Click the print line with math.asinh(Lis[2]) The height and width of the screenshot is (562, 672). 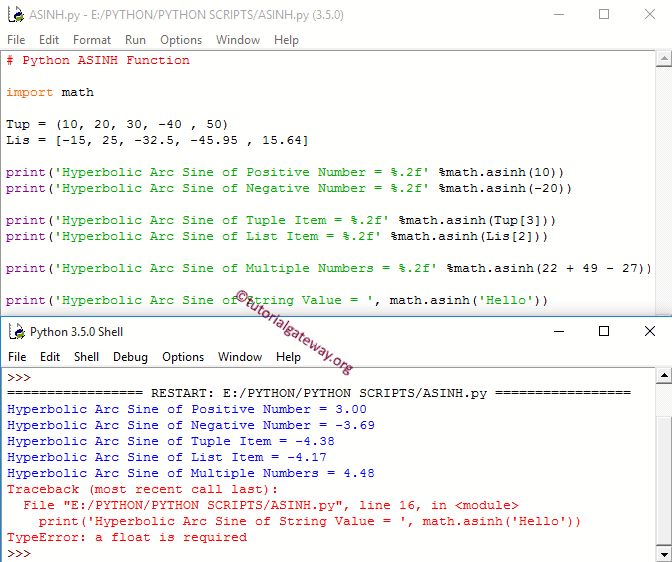pos(277,236)
